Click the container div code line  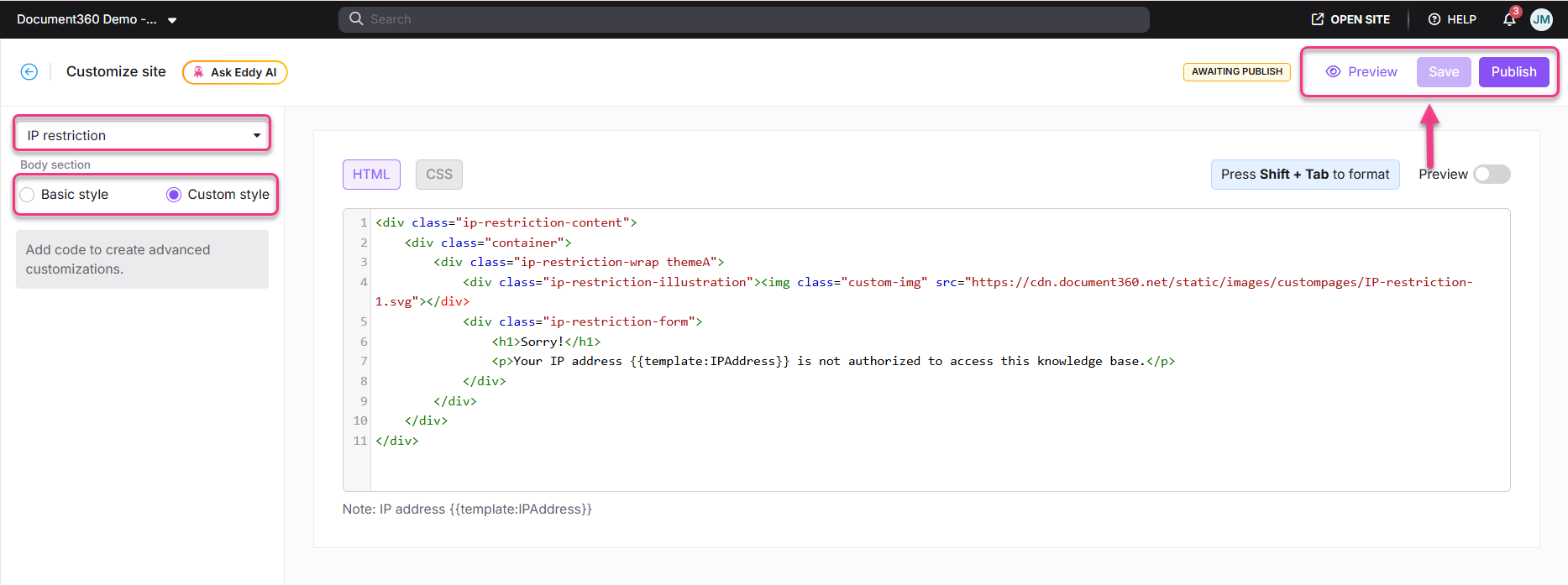pos(487,243)
